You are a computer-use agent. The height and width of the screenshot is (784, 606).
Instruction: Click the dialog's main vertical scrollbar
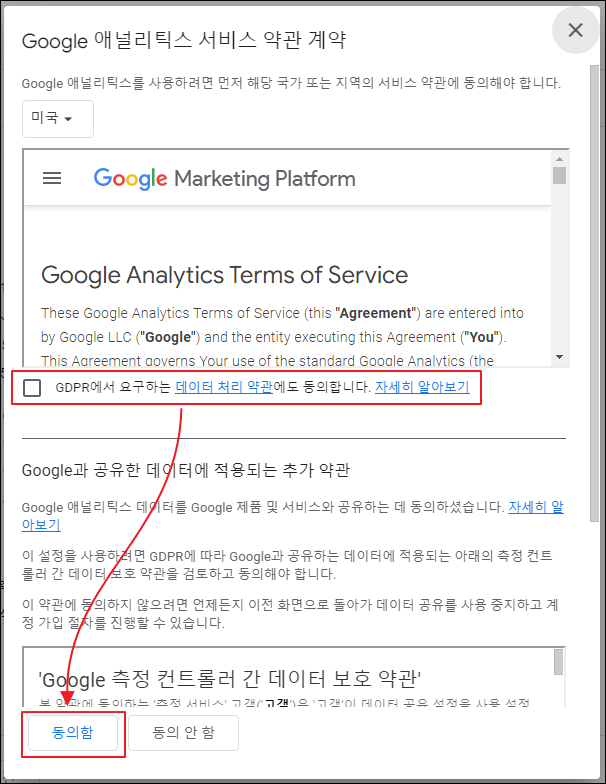(x=594, y=293)
